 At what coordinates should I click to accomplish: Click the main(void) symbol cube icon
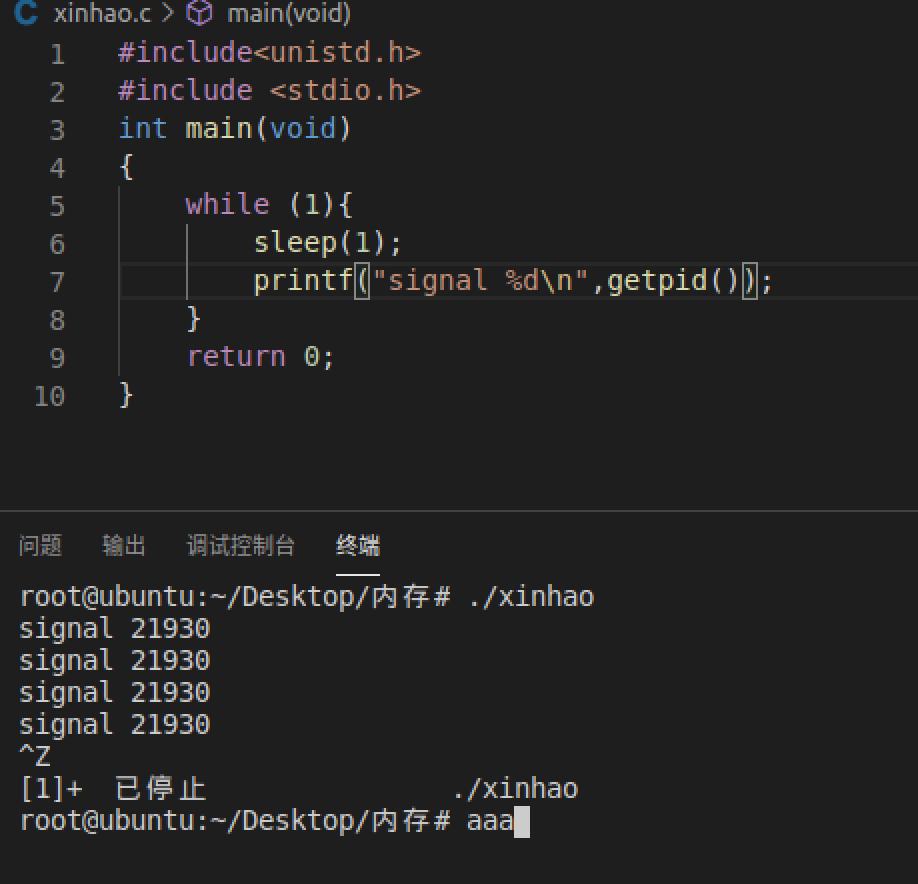199,12
